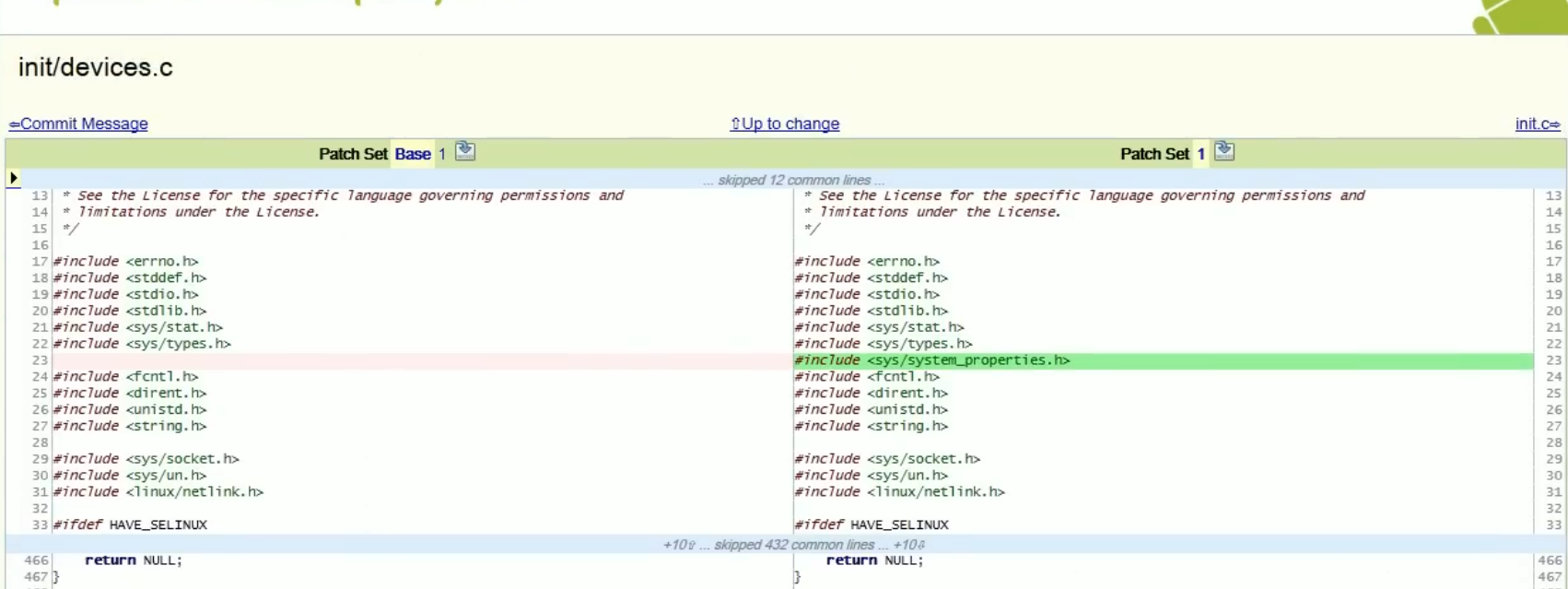Click left #include <fcntl.h> line

(x=126, y=377)
